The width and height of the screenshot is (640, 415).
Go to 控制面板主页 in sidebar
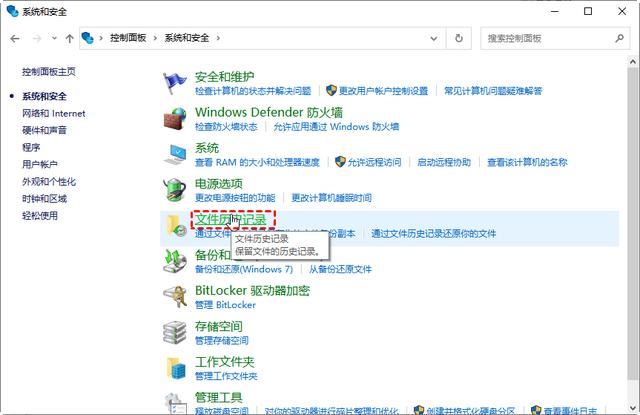point(49,72)
